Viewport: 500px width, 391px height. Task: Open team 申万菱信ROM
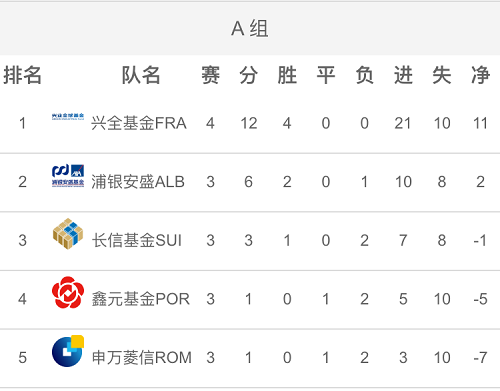tap(142, 358)
